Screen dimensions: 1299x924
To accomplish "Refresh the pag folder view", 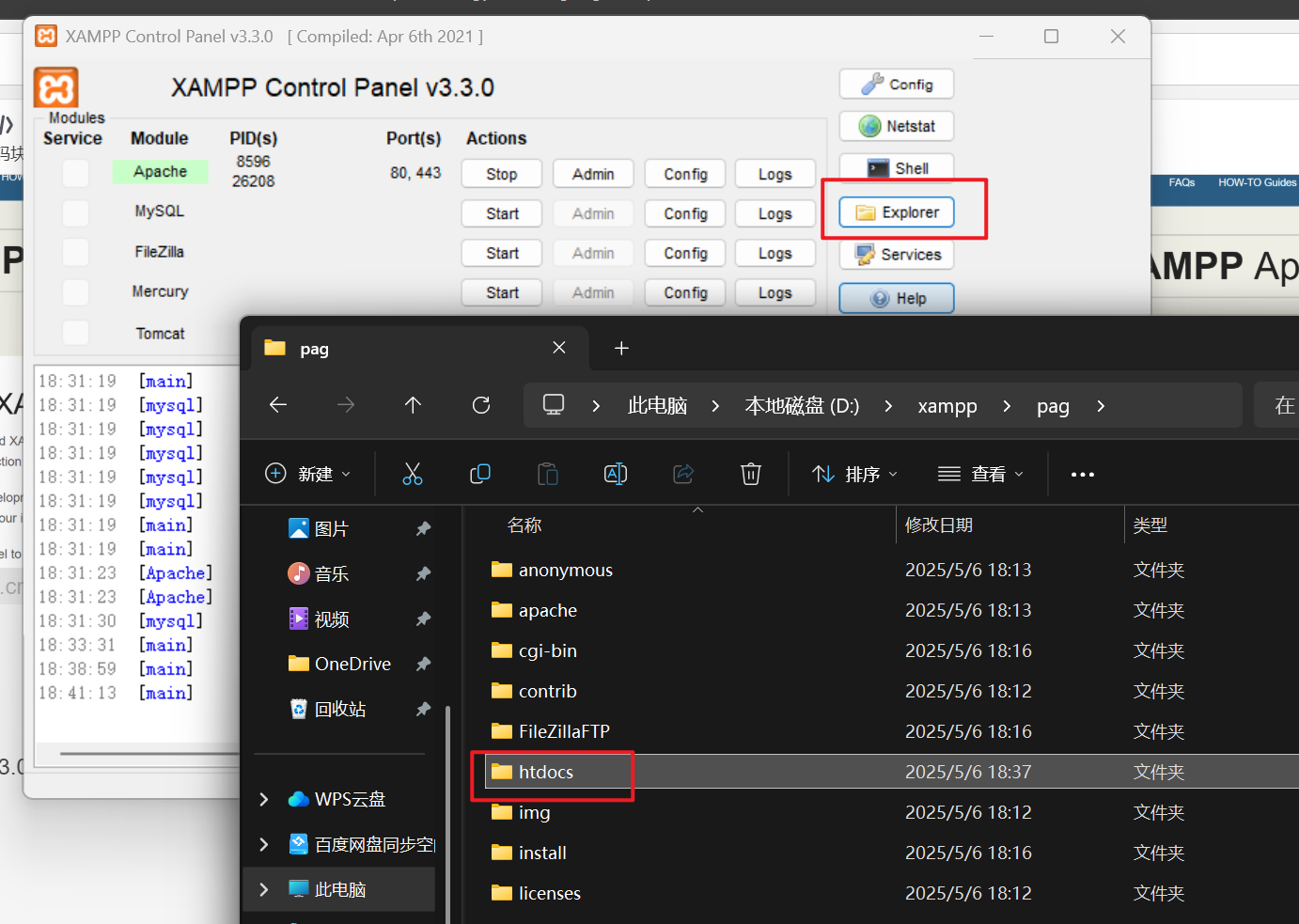I will point(481,405).
